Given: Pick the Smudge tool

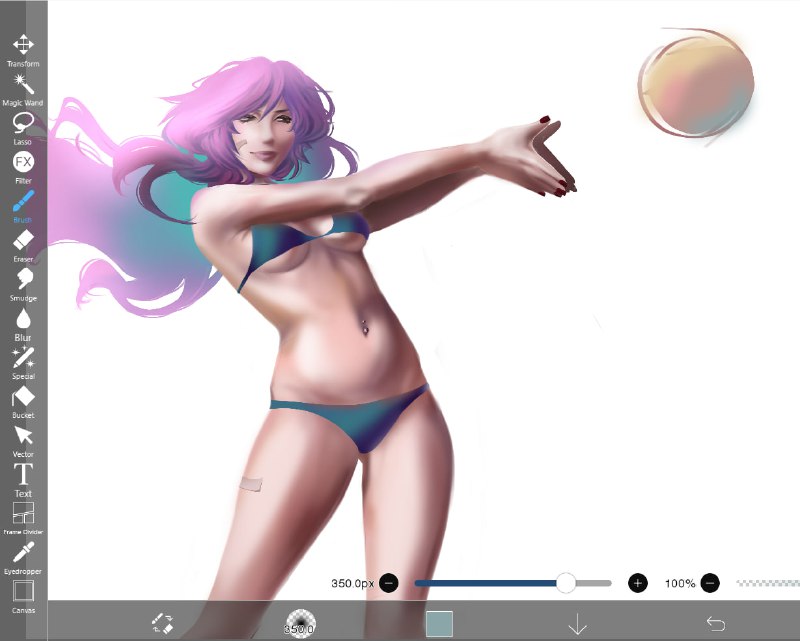Looking at the screenshot, I should pyautogui.click(x=23, y=285).
